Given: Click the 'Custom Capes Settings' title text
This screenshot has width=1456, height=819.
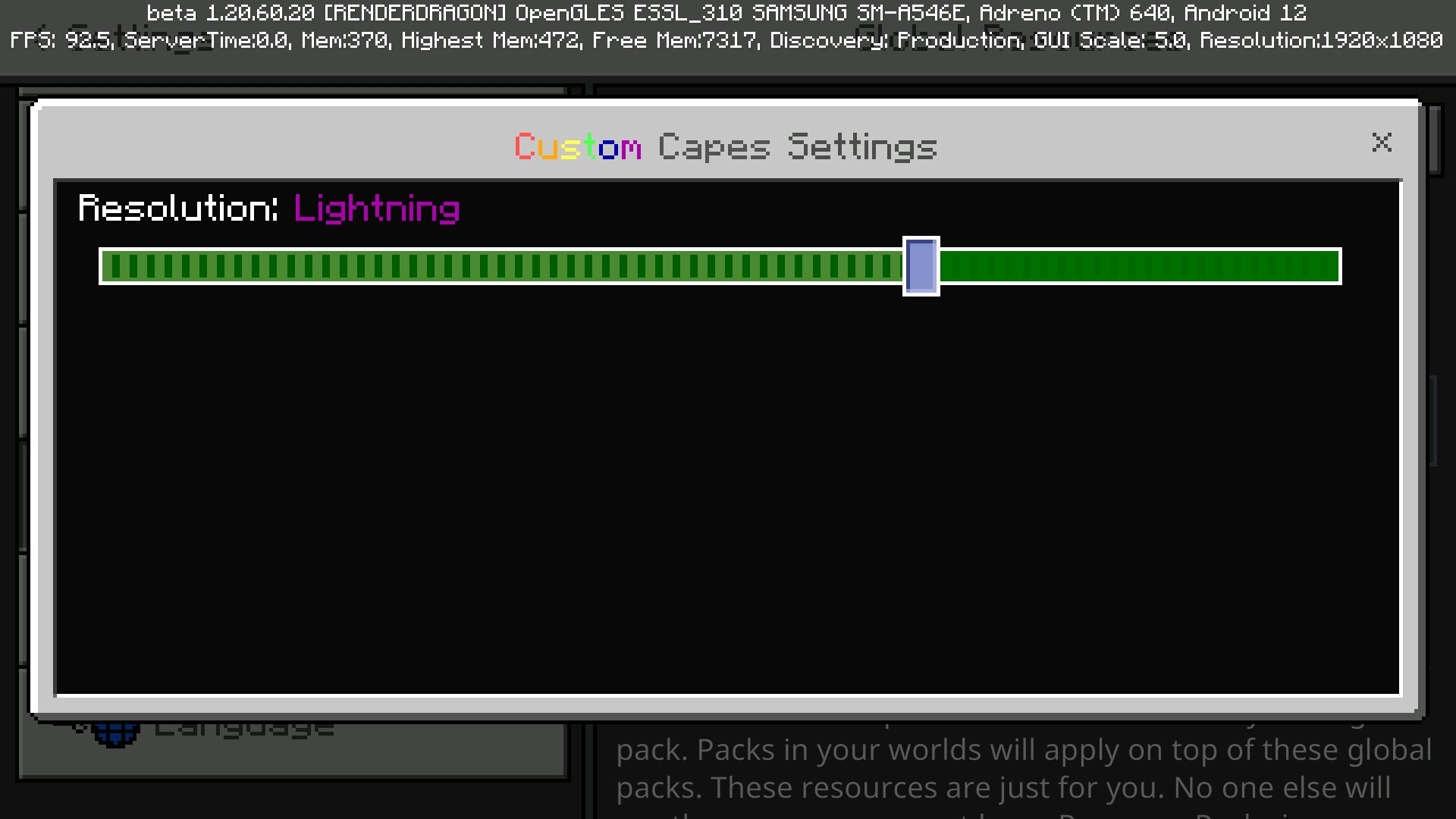Looking at the screenshot, I should click(726, 147).
